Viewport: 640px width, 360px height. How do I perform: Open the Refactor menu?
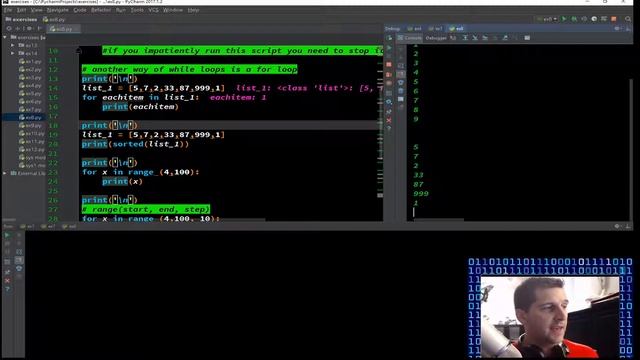click(x=101, y=10)
